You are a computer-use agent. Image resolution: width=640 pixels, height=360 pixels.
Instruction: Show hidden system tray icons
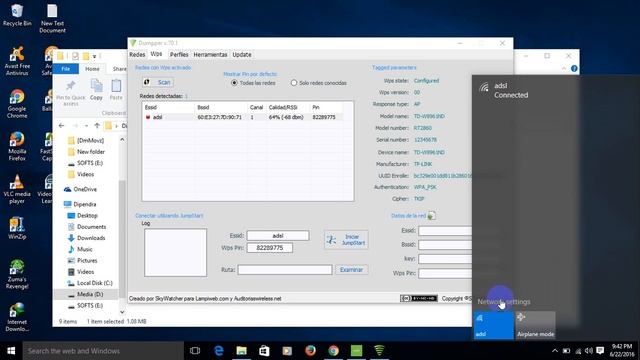555,351
